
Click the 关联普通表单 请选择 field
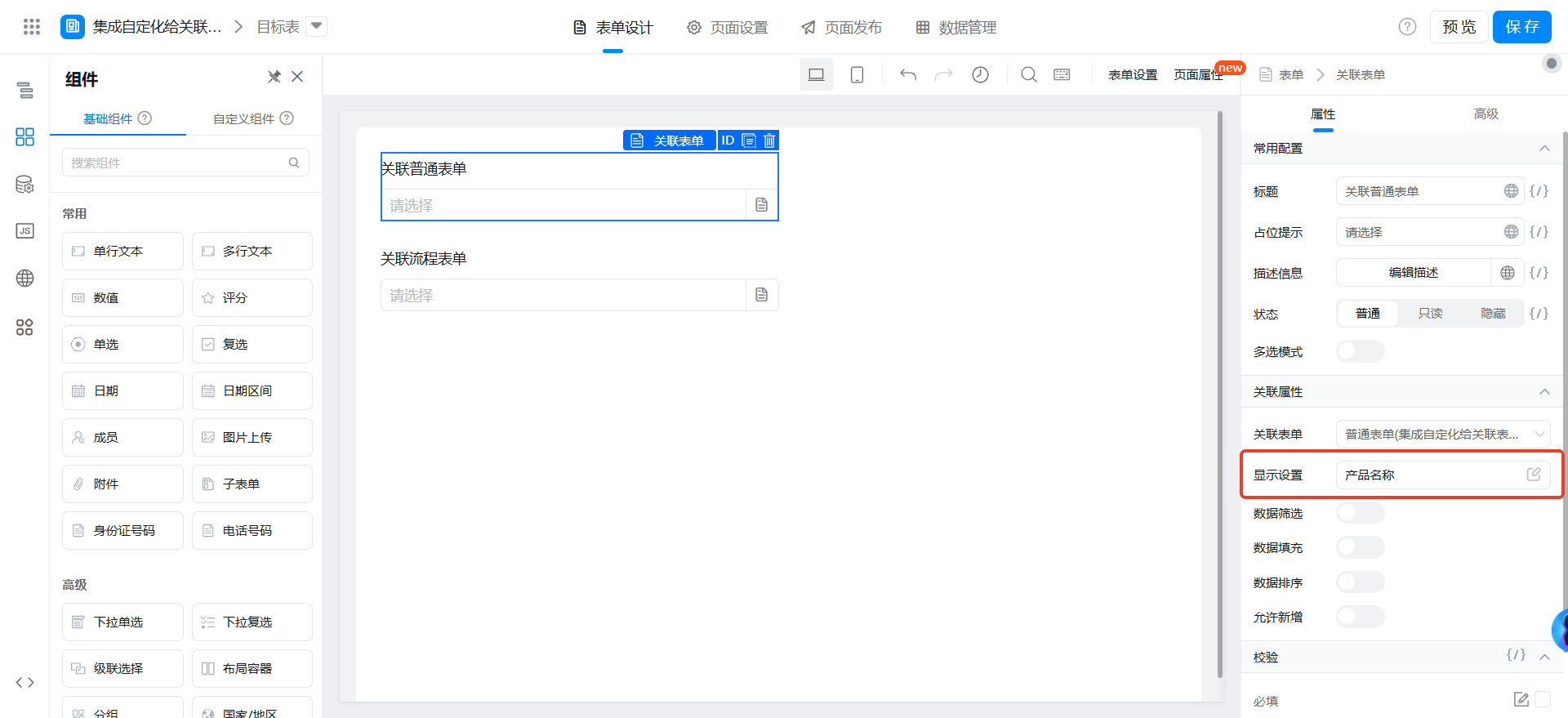pos(563,205)
